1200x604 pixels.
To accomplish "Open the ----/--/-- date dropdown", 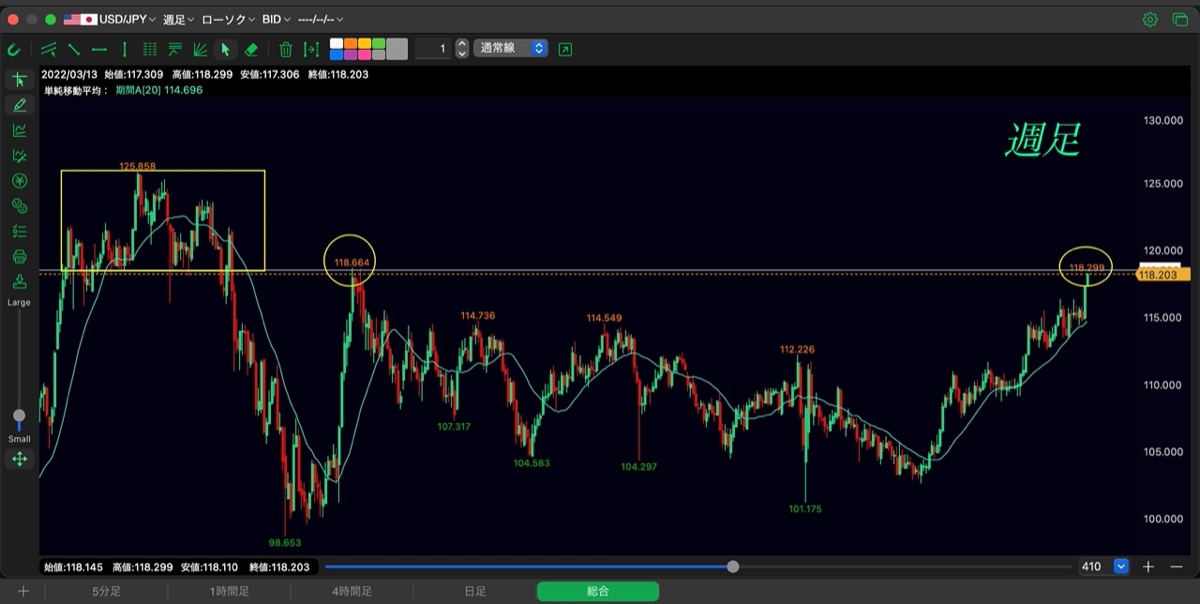I will click(x=321, y=19).
